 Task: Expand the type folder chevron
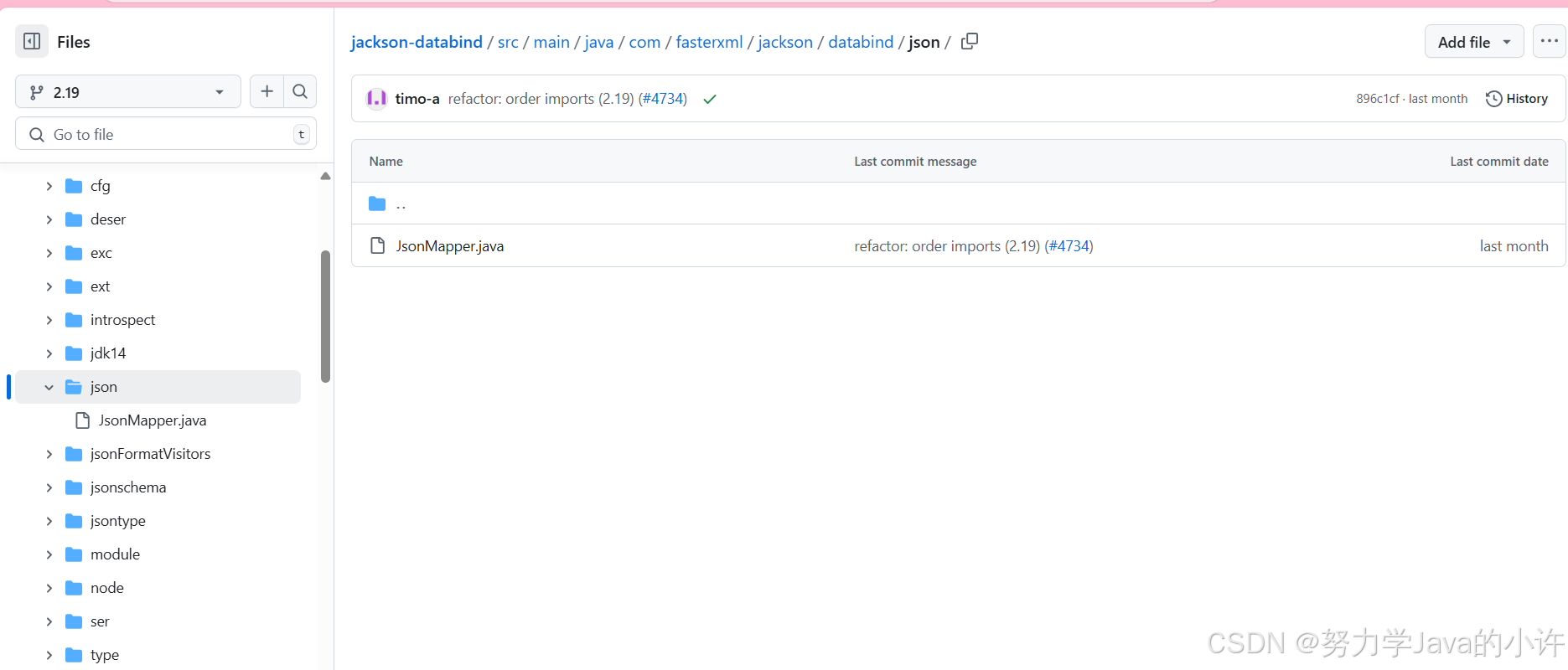click(49, 655)
